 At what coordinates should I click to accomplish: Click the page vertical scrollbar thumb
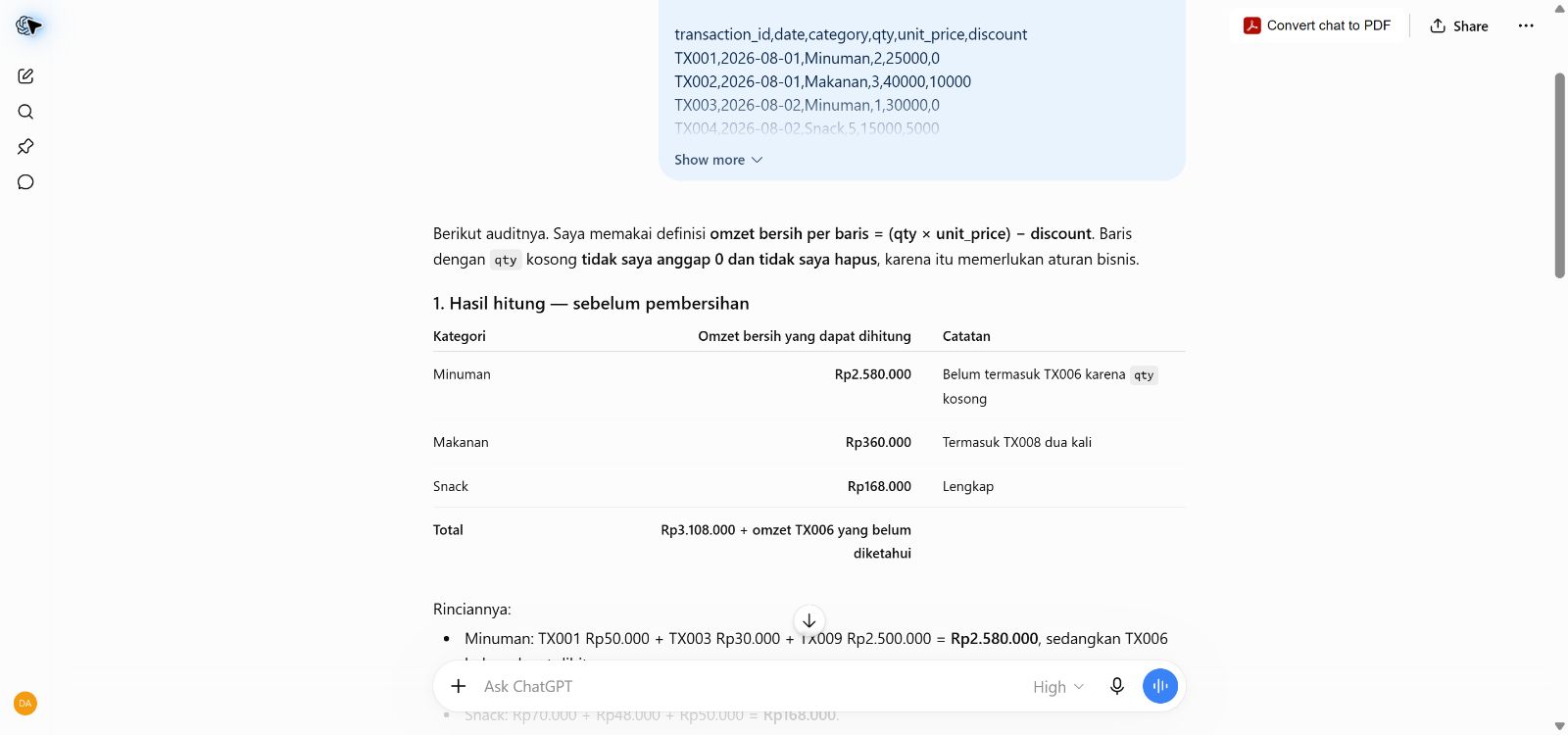1559,174
